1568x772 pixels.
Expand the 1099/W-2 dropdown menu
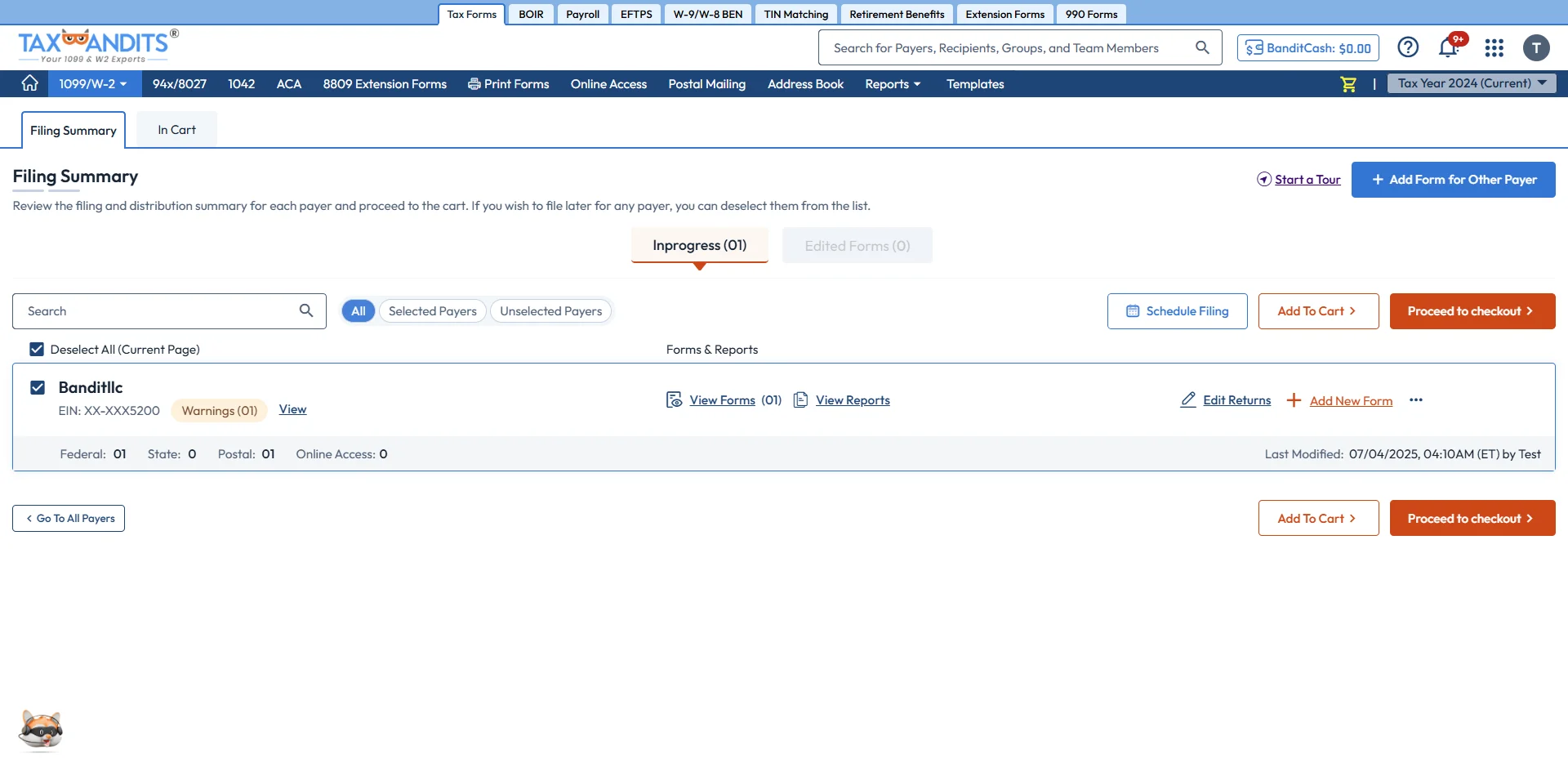[x=94, y=83]
